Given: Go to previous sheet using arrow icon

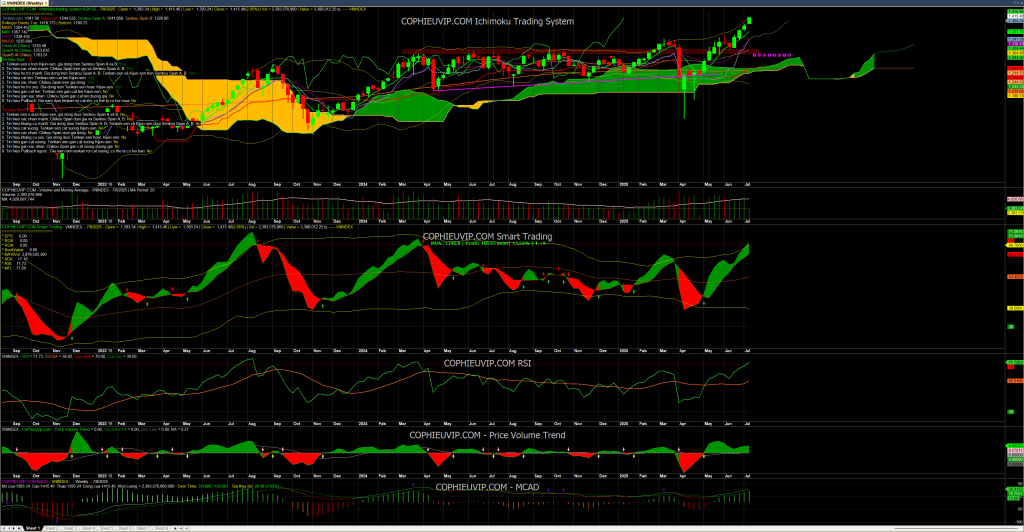Looking at the screenshot, I should 9,528.
